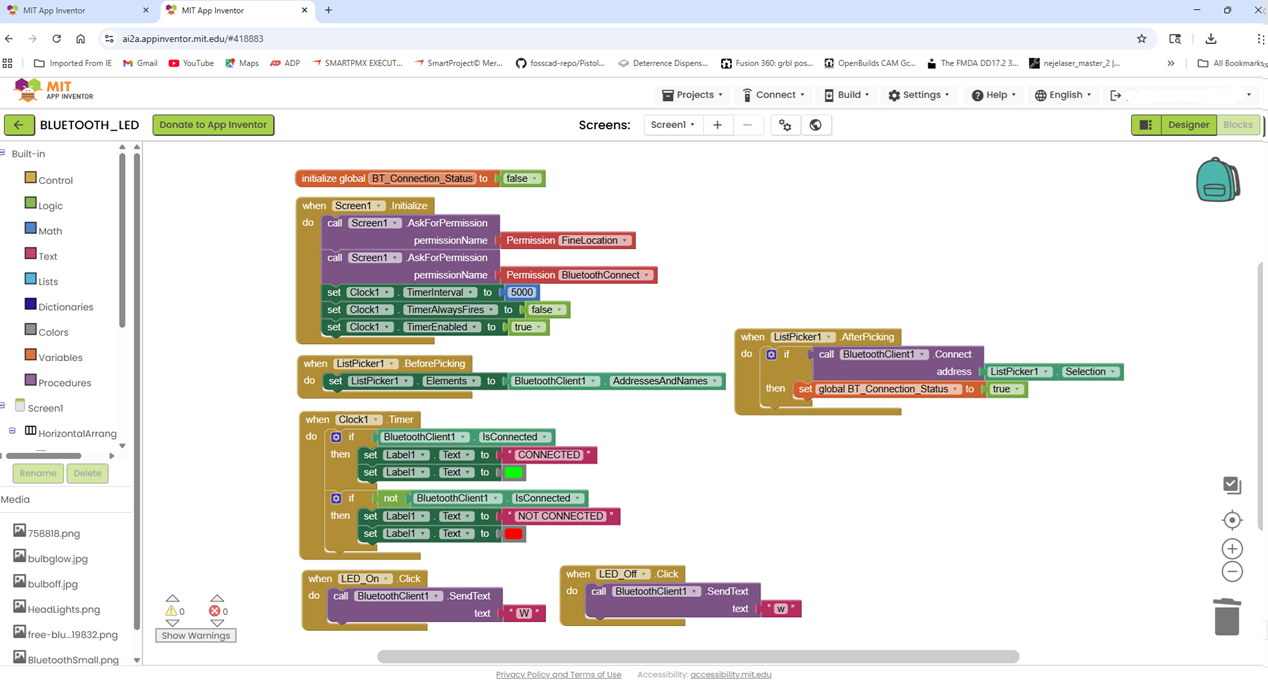Click the trash can icon
The image size is (1268, 682).
(1226, 616)
